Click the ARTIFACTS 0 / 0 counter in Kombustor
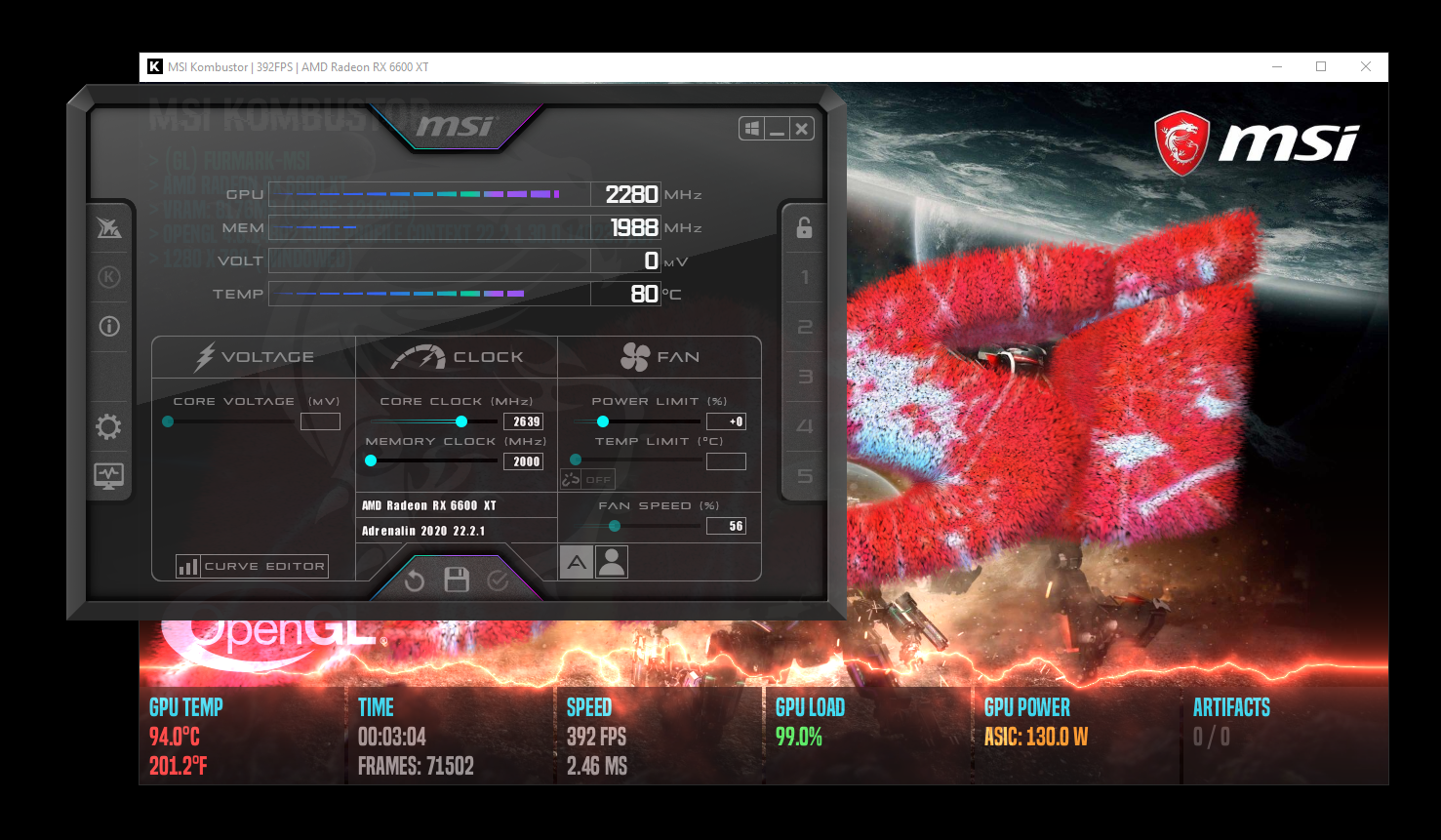 [1212, 737]
